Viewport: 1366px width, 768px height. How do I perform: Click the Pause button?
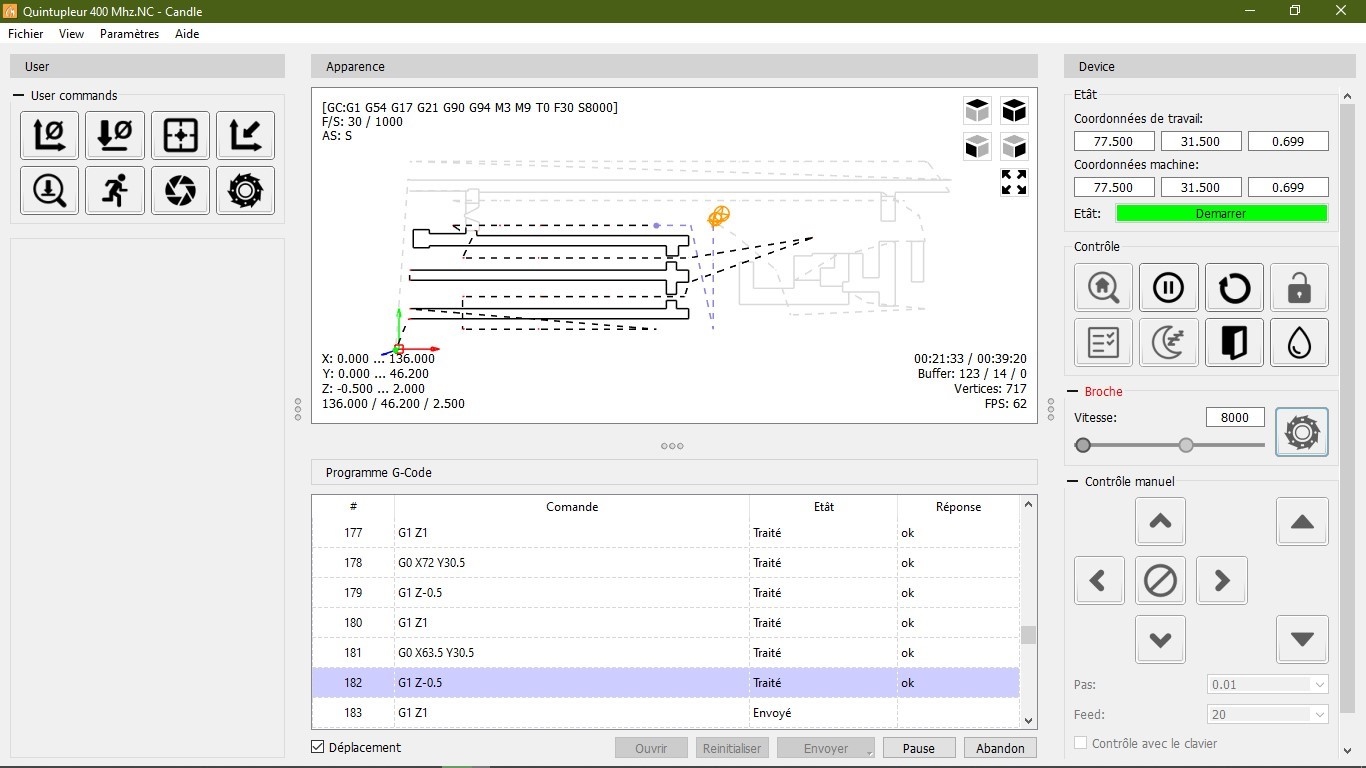pyautogui.click(x=918, y=748)
